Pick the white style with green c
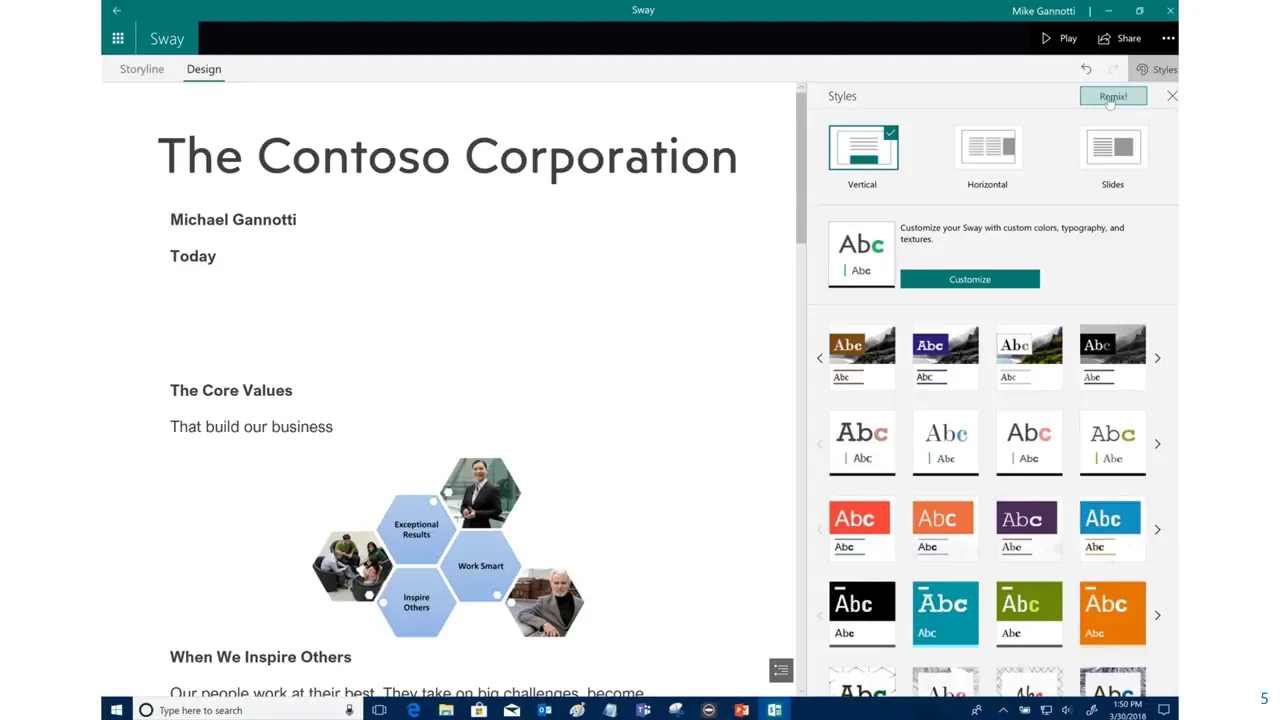 click(x=1113, y=443)
